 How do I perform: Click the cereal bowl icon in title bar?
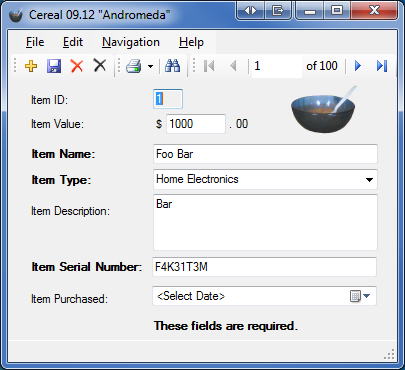point(15,15)
